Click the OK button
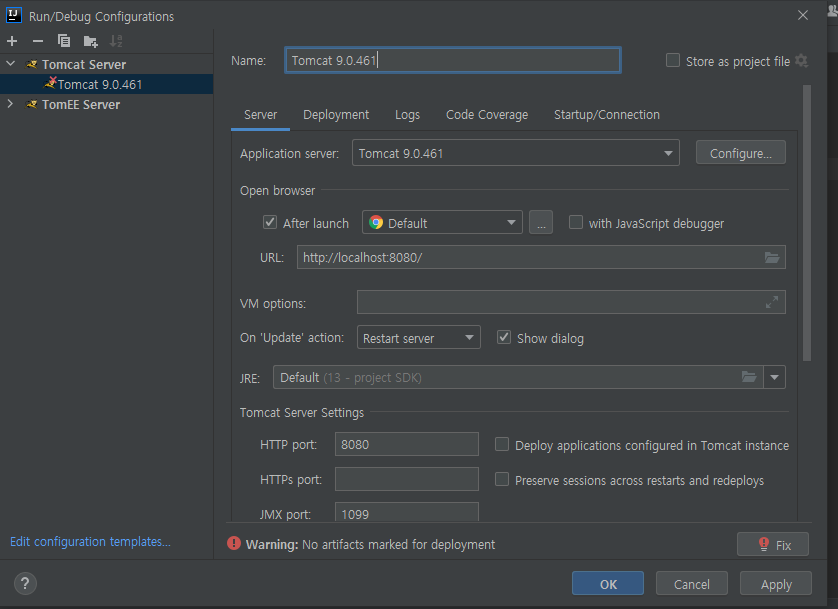The height and width of the screenshot is (609, 838). [608, 583]
